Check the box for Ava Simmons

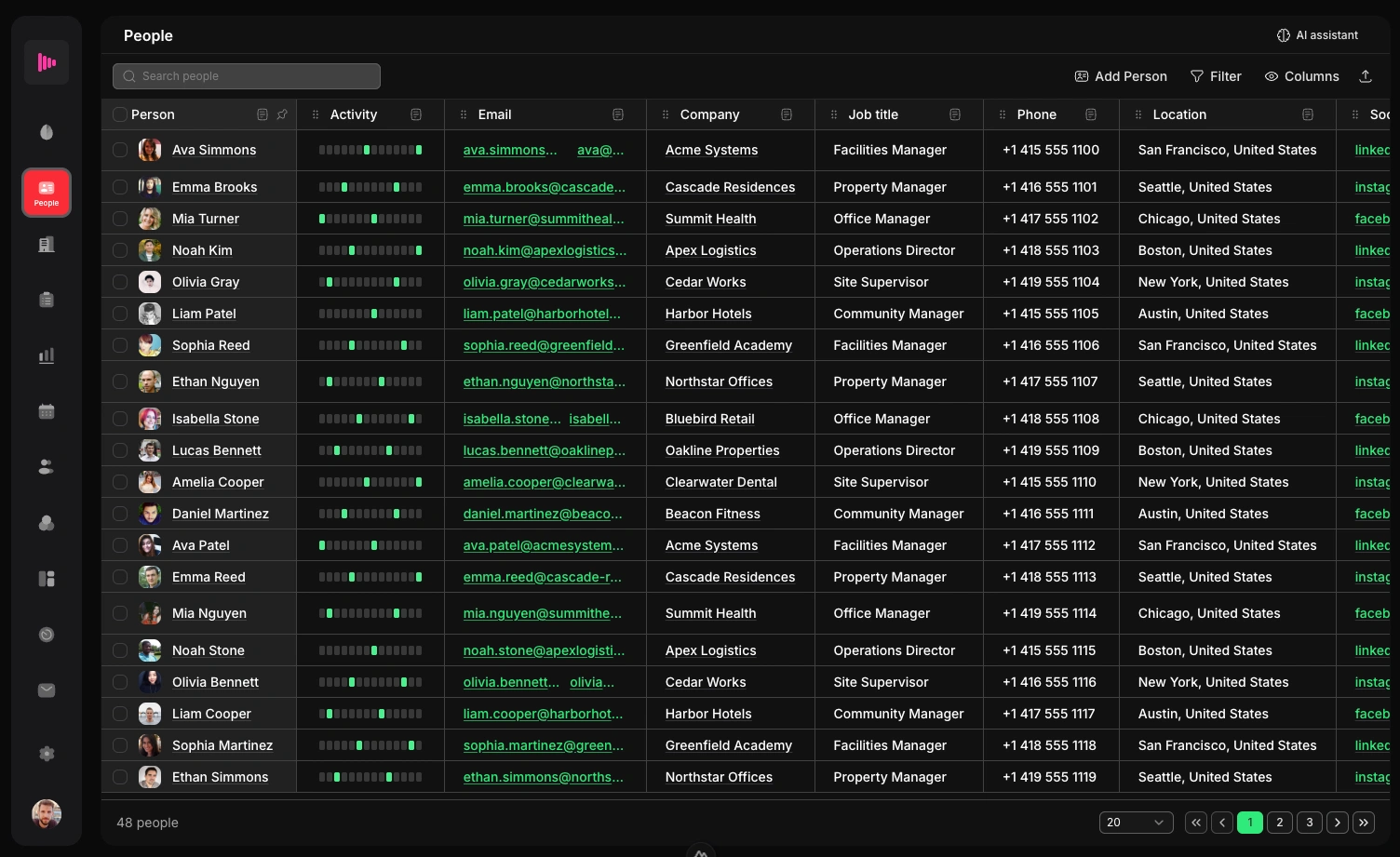coord(120,150)
